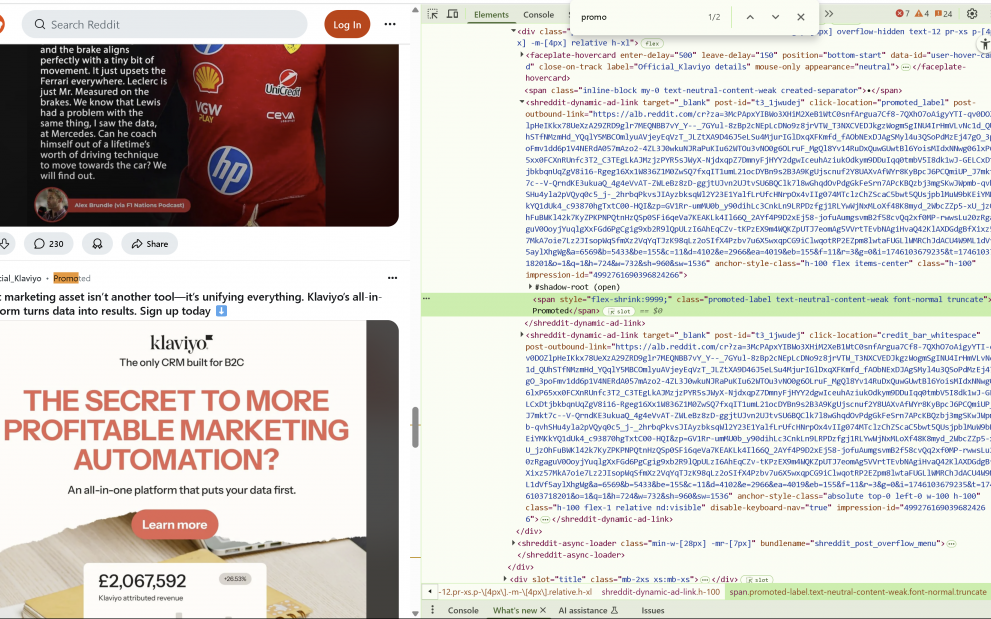991x619 pixels.
Task: Click the Learn more button in Klaviyo ad
Action: pos(174,525)
